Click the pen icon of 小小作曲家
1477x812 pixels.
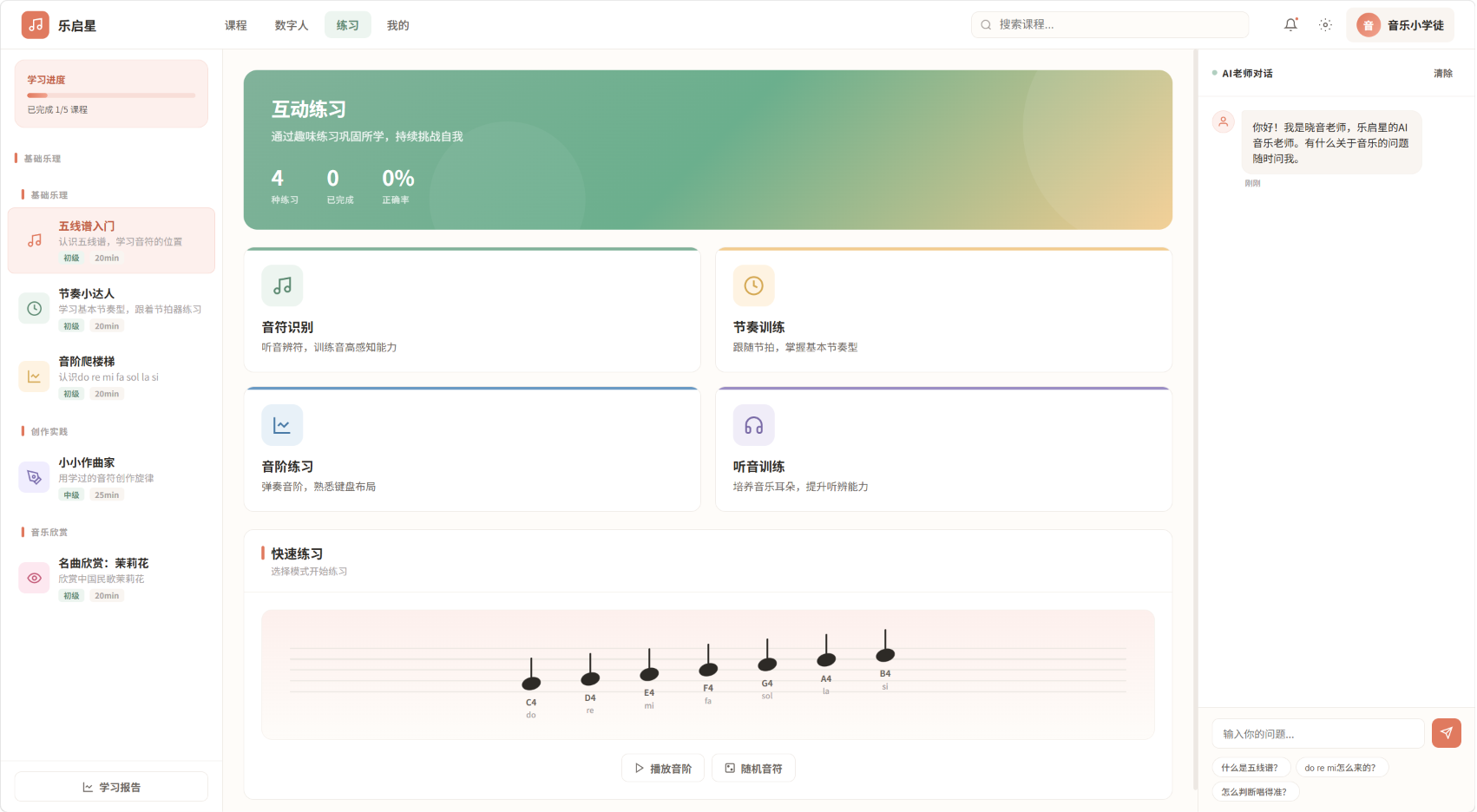tap(35, 477)
